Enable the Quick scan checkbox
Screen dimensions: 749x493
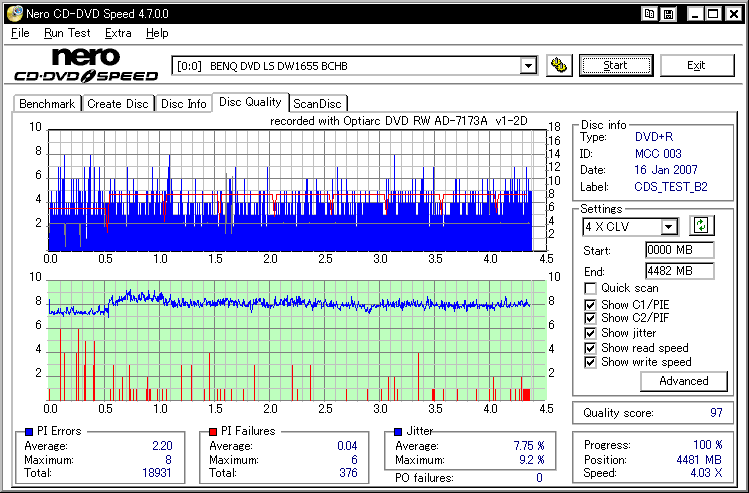point(591,289)
